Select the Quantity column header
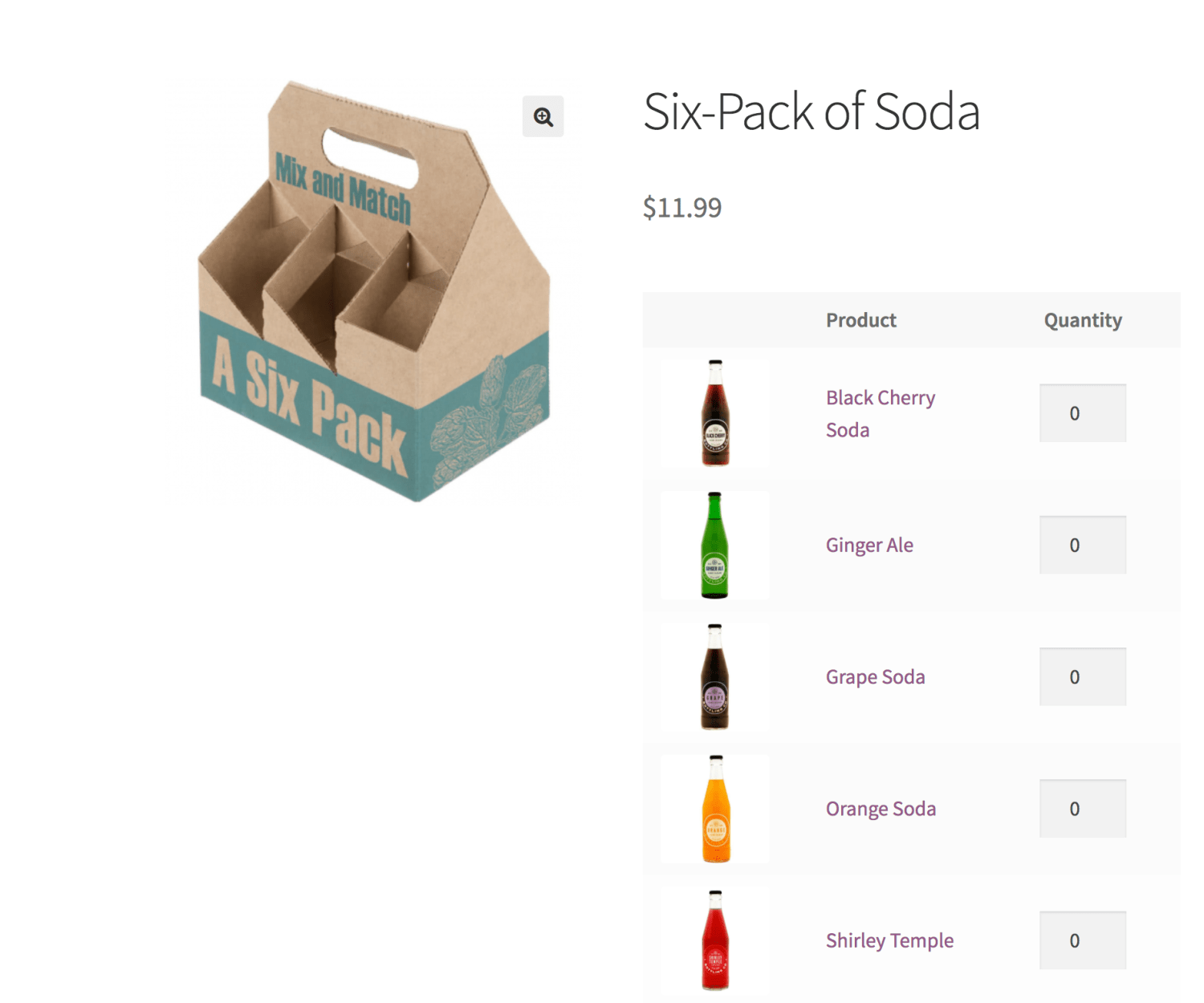This screenshot has width=1204, height=1003. (x=1082, y=319)
